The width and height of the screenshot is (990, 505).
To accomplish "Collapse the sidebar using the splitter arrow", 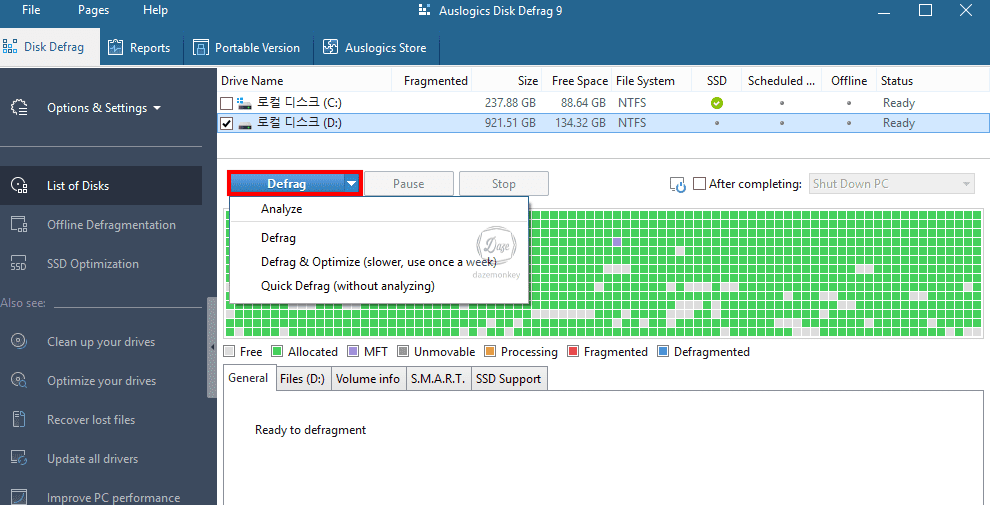I will coord(213,348).
